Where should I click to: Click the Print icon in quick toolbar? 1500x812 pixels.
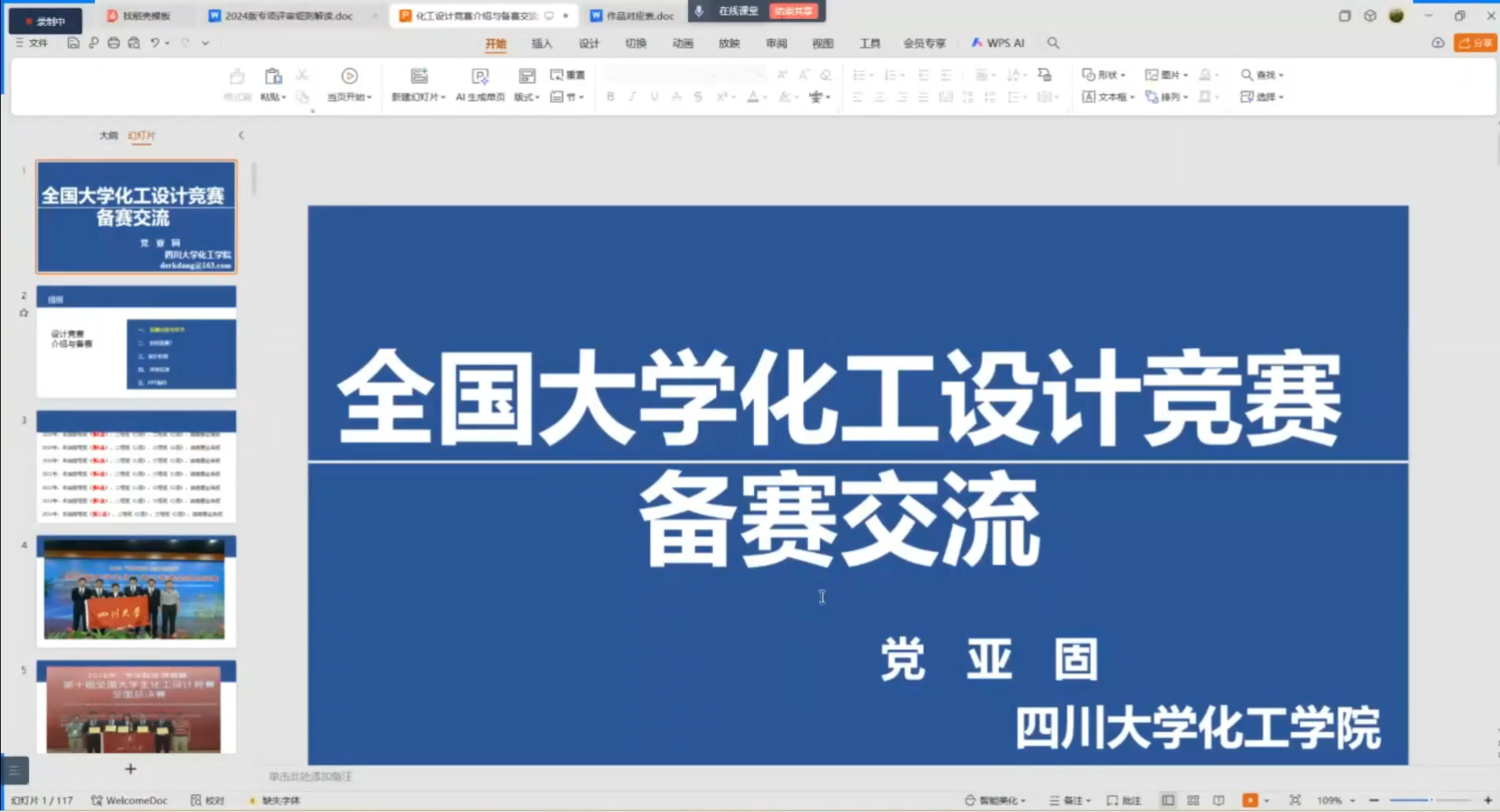114,43
